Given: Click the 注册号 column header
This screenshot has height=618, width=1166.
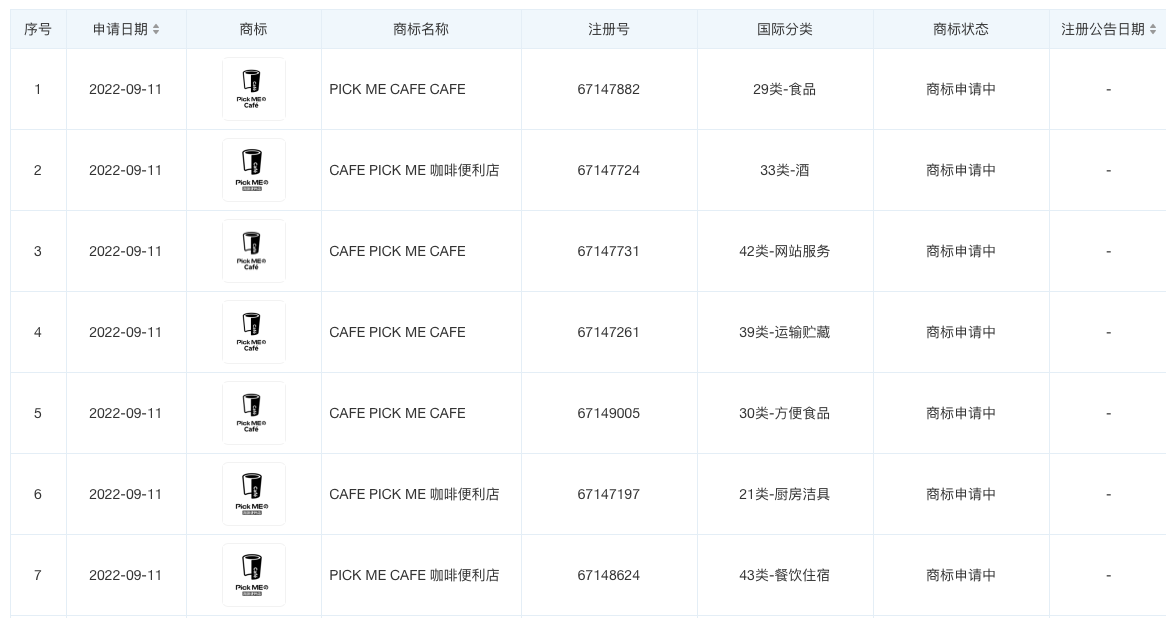Looking at the screenshot, I should [x=609, y=30].
